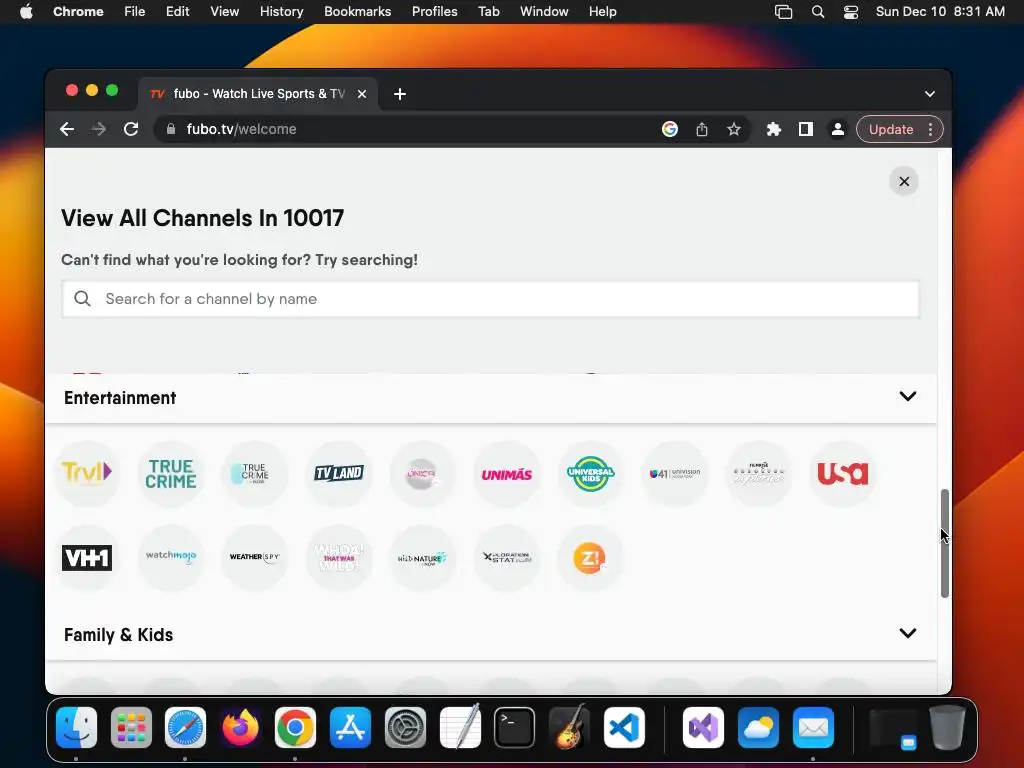1024x768 pixels.
Task: Open the Chrome menu in menu bar
Action: [78, 12]
